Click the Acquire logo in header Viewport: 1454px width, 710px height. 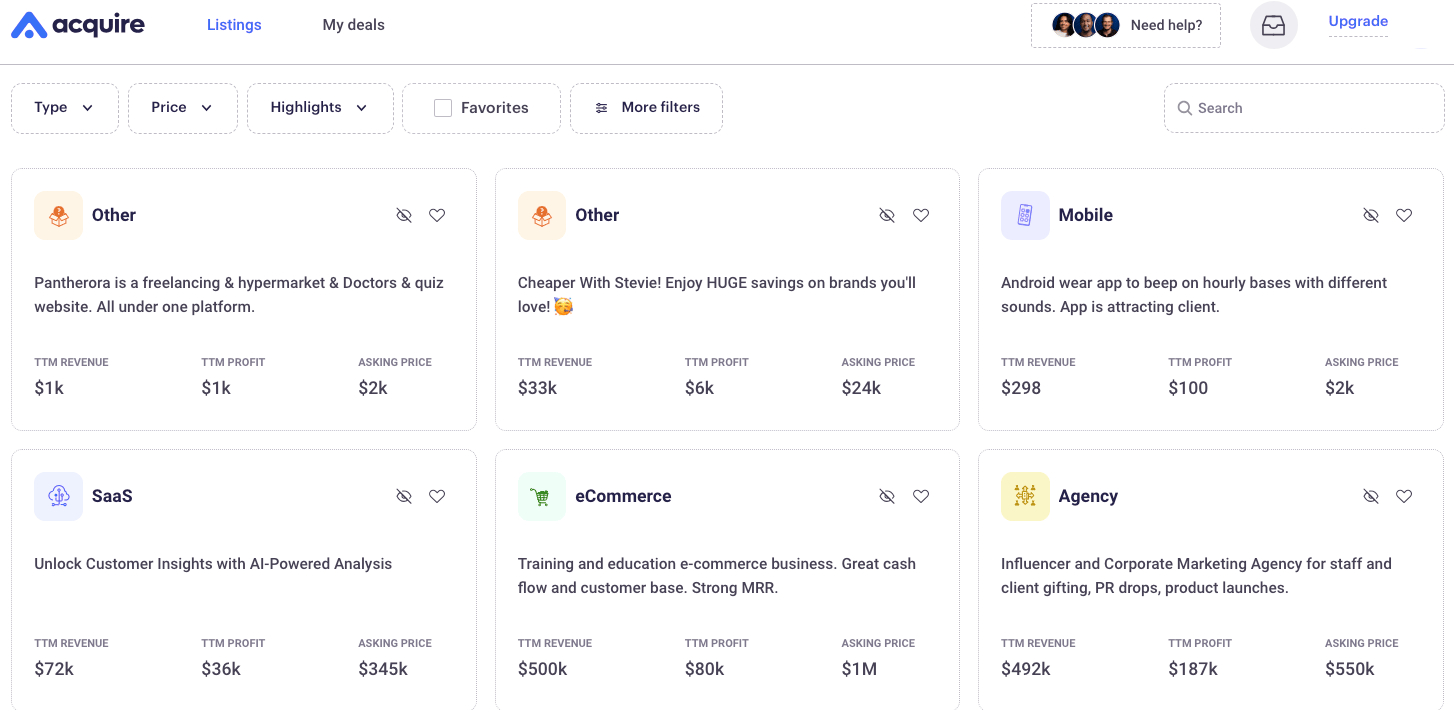78,25
